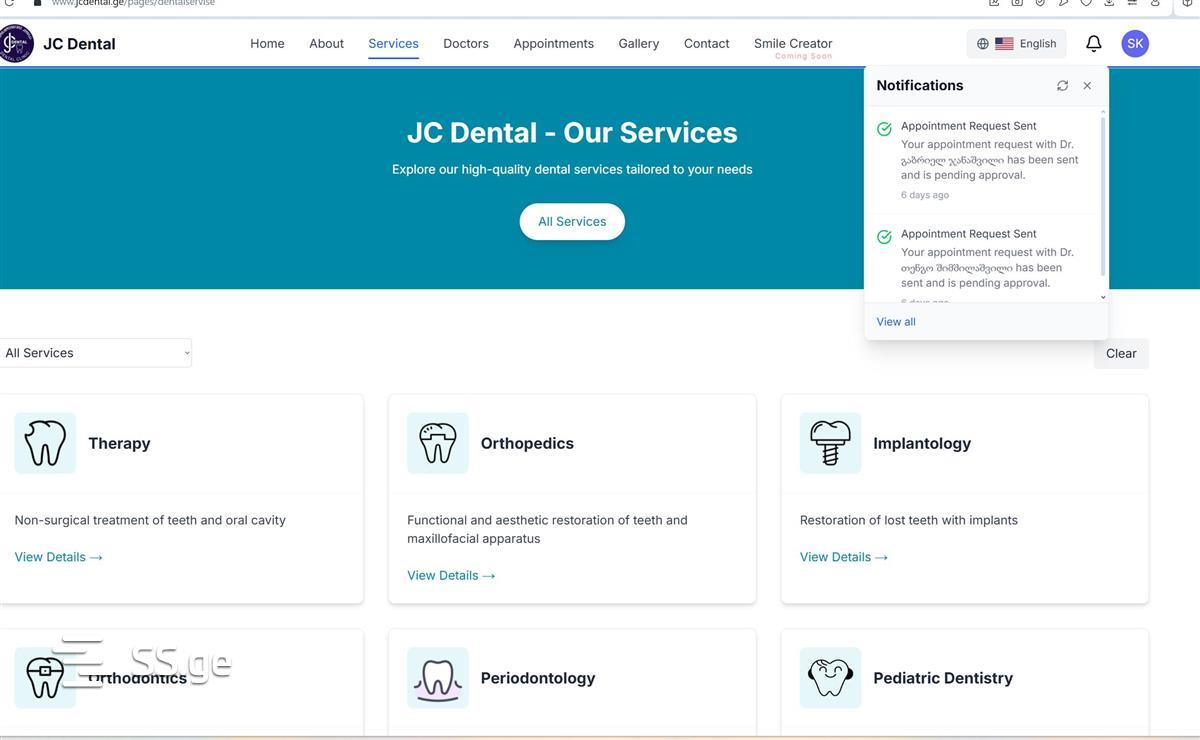This screenshot has width=1200, height=740.
Task: Click the JC Dental logo icon
Action: pos(15,43)
